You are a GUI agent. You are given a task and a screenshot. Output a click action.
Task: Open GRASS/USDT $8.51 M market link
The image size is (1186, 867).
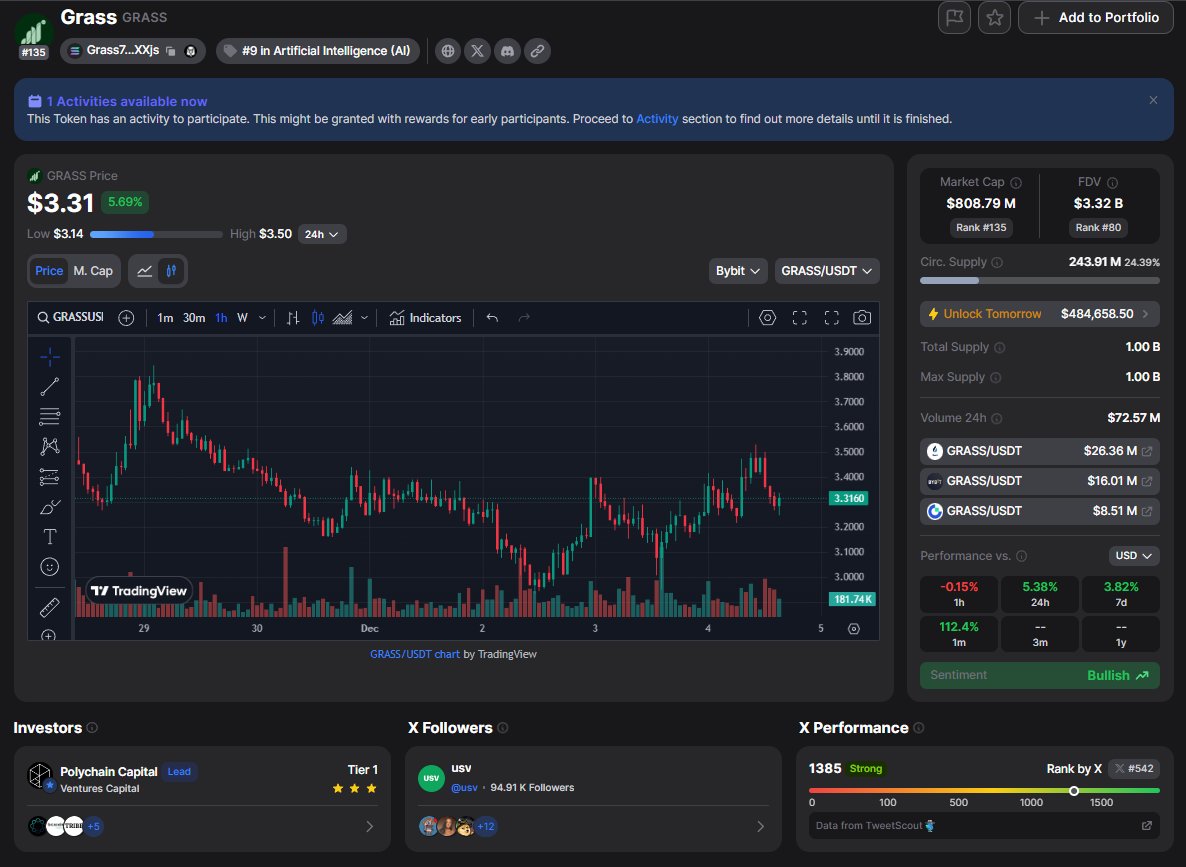pyautogui.click(x=1039, y=511)
